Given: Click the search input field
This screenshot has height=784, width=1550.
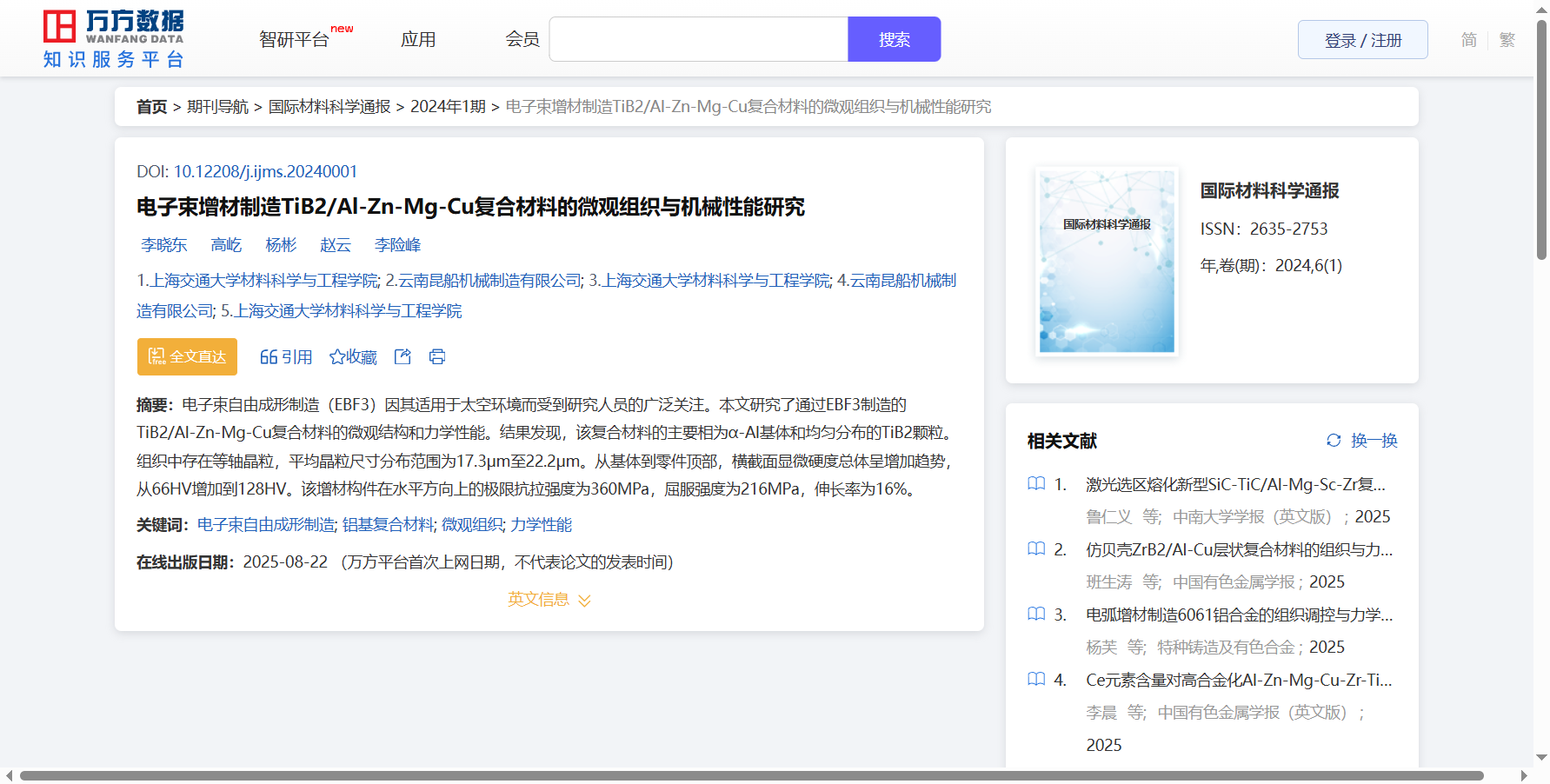Looking at the screenshot, I should (x=698, y=40).
